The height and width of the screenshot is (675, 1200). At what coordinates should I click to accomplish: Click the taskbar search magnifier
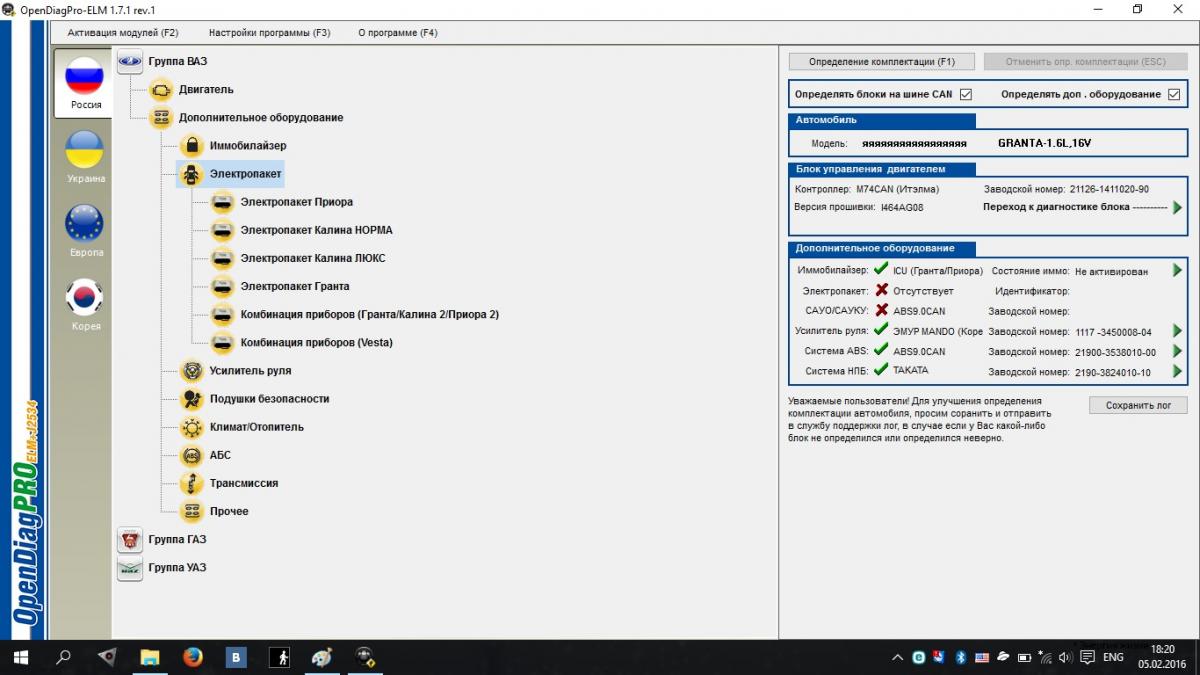[64, 657]
